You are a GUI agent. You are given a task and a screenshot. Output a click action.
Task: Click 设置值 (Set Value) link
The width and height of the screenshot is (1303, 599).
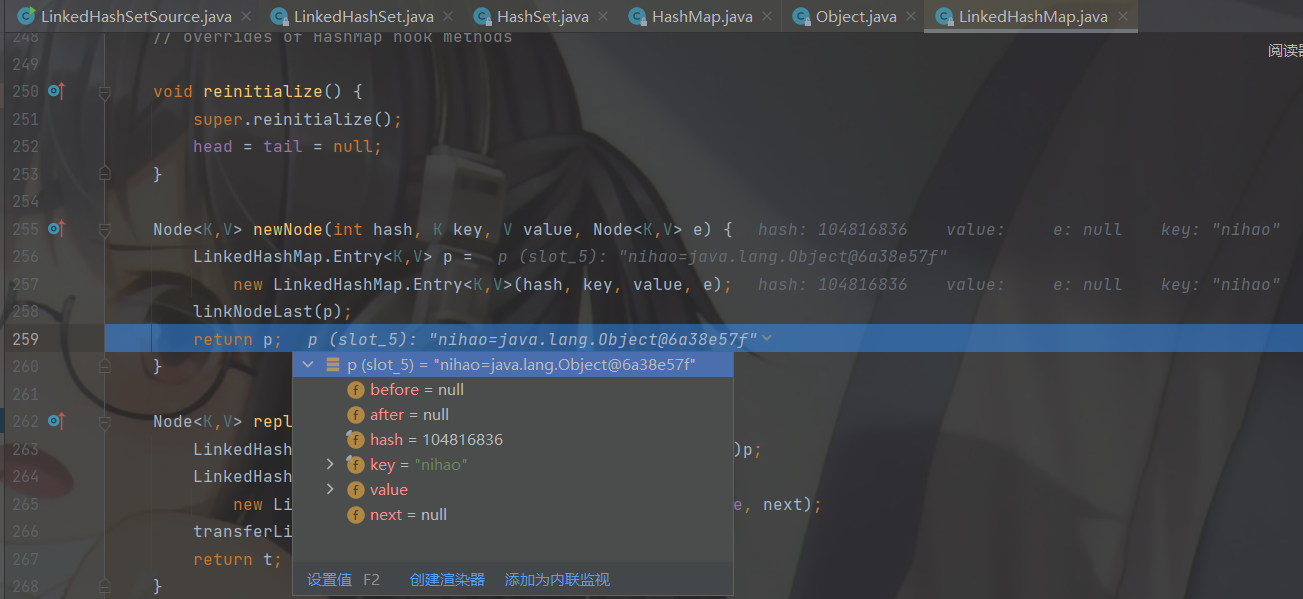[330, 580]
